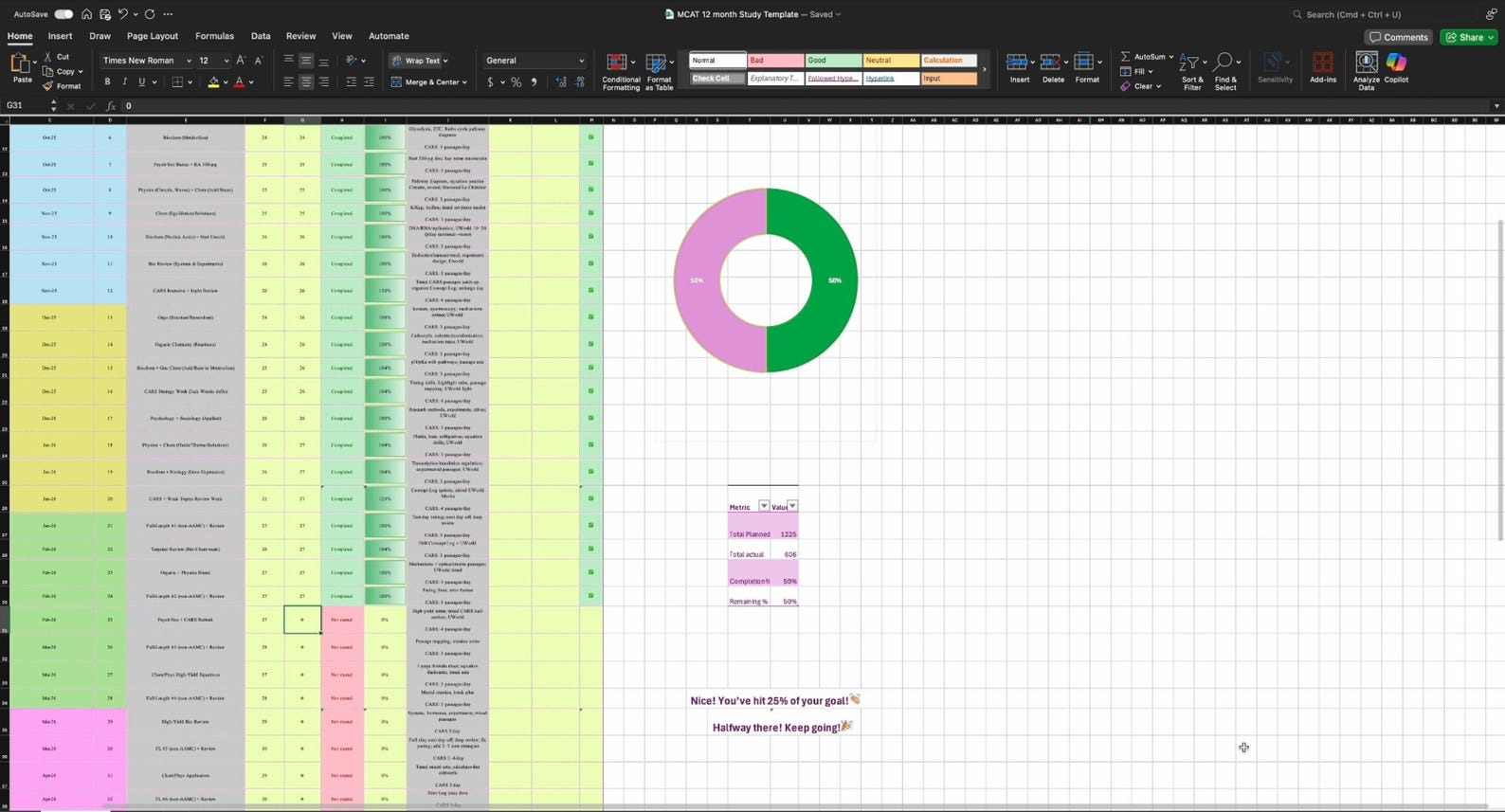Toggle the checkbox in the Psych/Soc Basics row
The height and width of the screenshot is (812, 1505).
pos(590,163)
